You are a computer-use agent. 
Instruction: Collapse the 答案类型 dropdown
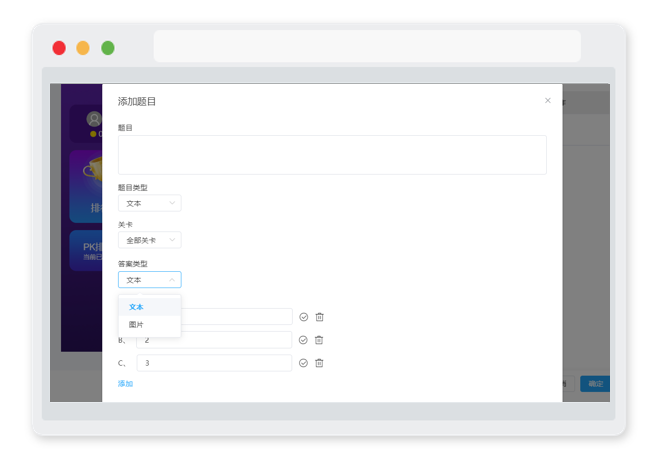[149, 280]
